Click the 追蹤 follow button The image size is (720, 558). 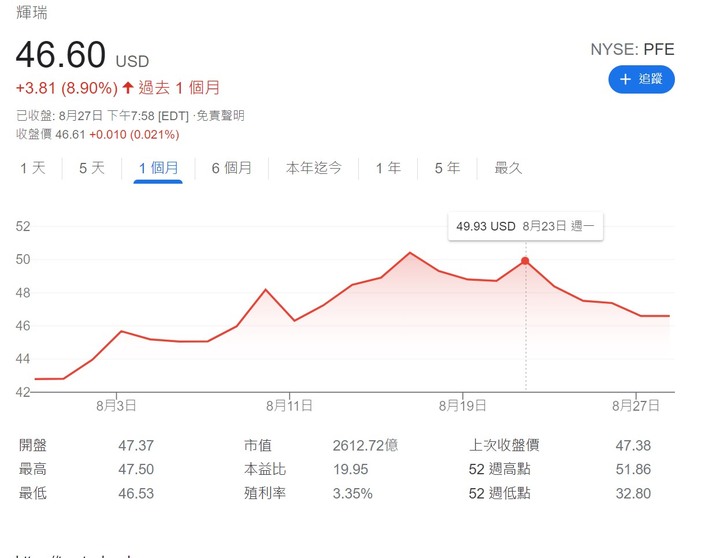coord(641,79)
